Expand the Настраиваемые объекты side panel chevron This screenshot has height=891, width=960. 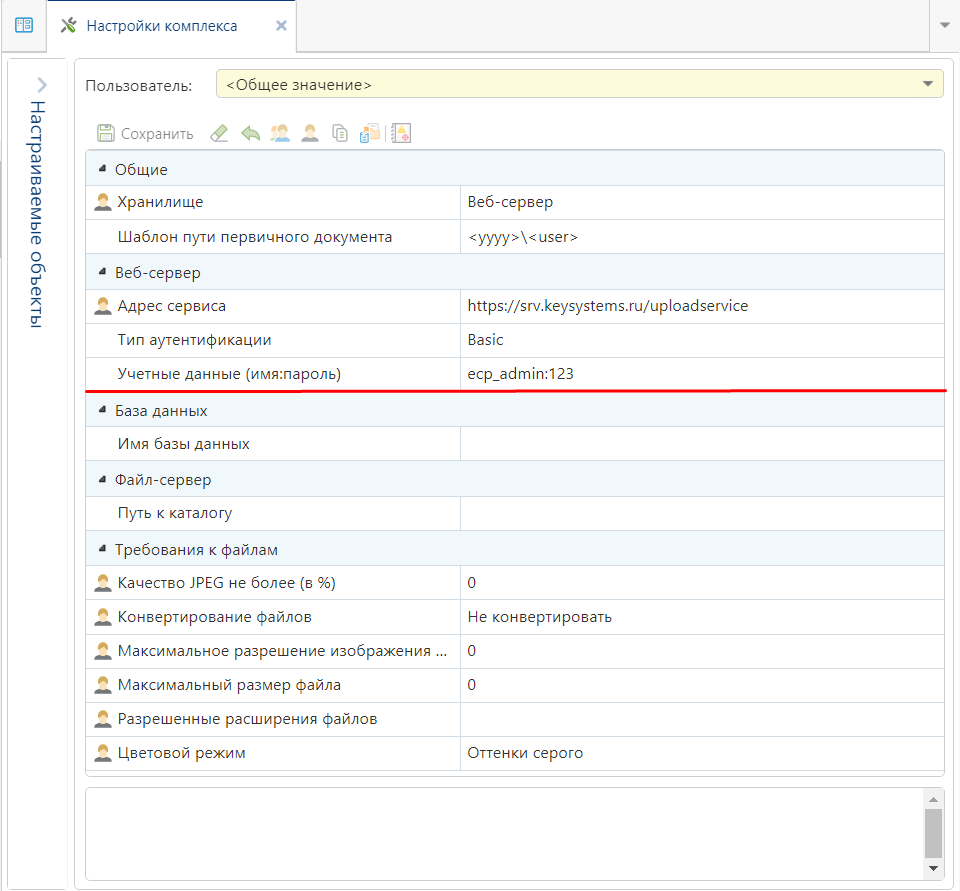click(41, 85)
